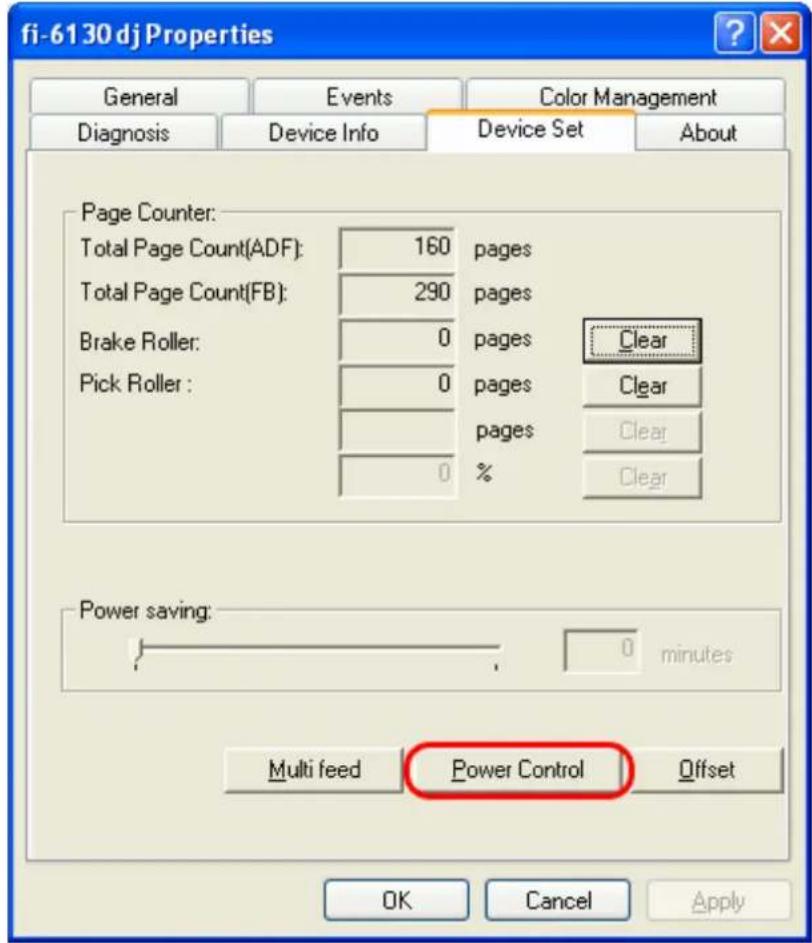Open the General tab
Viewport: 812px width, 943px height.
click(x=140, y=96)
